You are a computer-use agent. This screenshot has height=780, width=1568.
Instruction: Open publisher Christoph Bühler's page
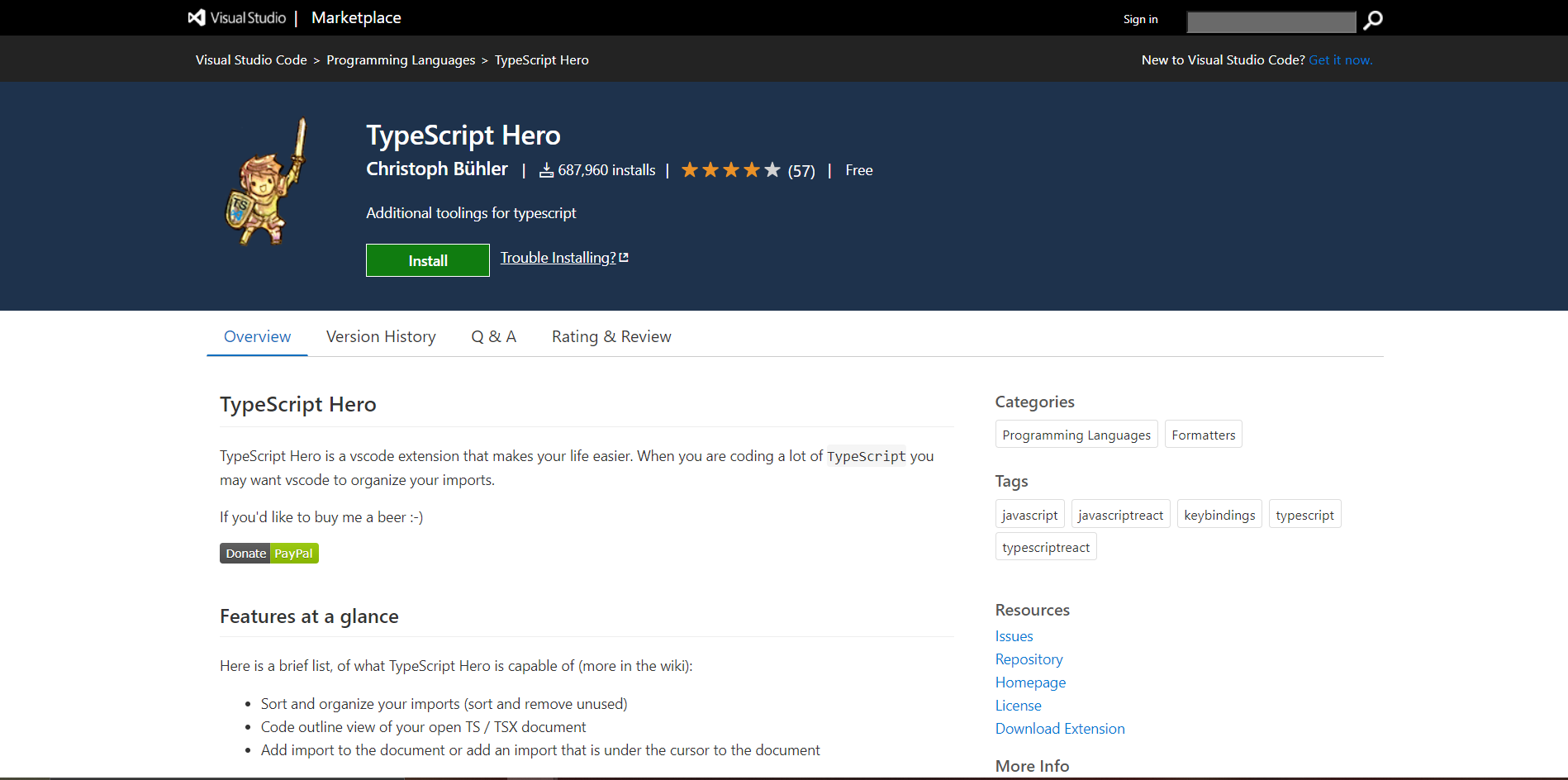(x=437, y=169)
